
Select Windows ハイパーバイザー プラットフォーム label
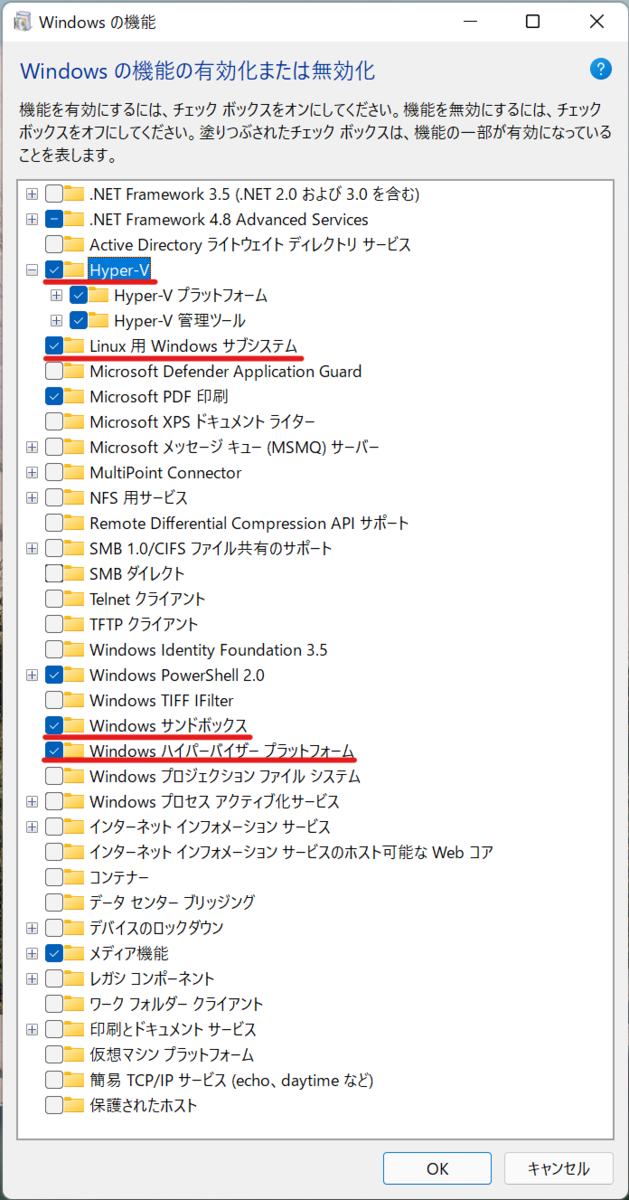pos(222,750)
